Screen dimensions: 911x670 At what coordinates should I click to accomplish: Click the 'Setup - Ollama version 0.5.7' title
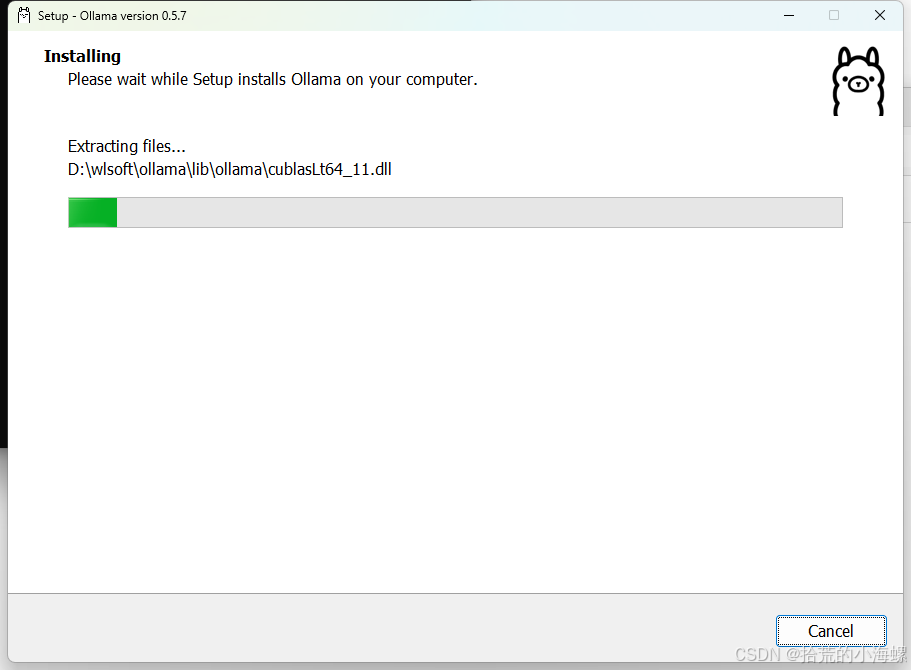coord(112,16)
